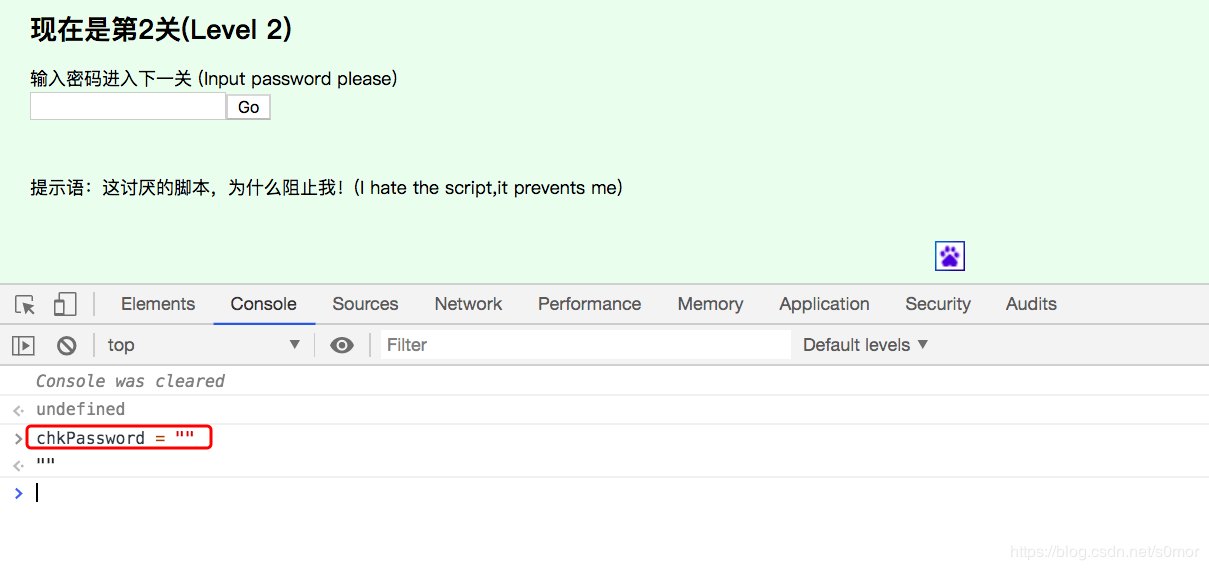This screenshot has width=1209, height=570.
Task: Toggle the device toolbar icon
Action: pos(65,305)
